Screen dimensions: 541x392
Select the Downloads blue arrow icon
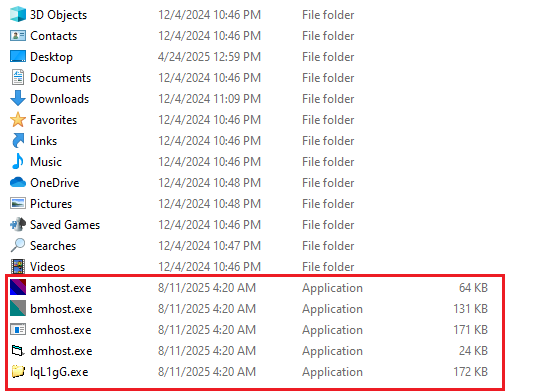pyautogui.click(x=18, y=98)
